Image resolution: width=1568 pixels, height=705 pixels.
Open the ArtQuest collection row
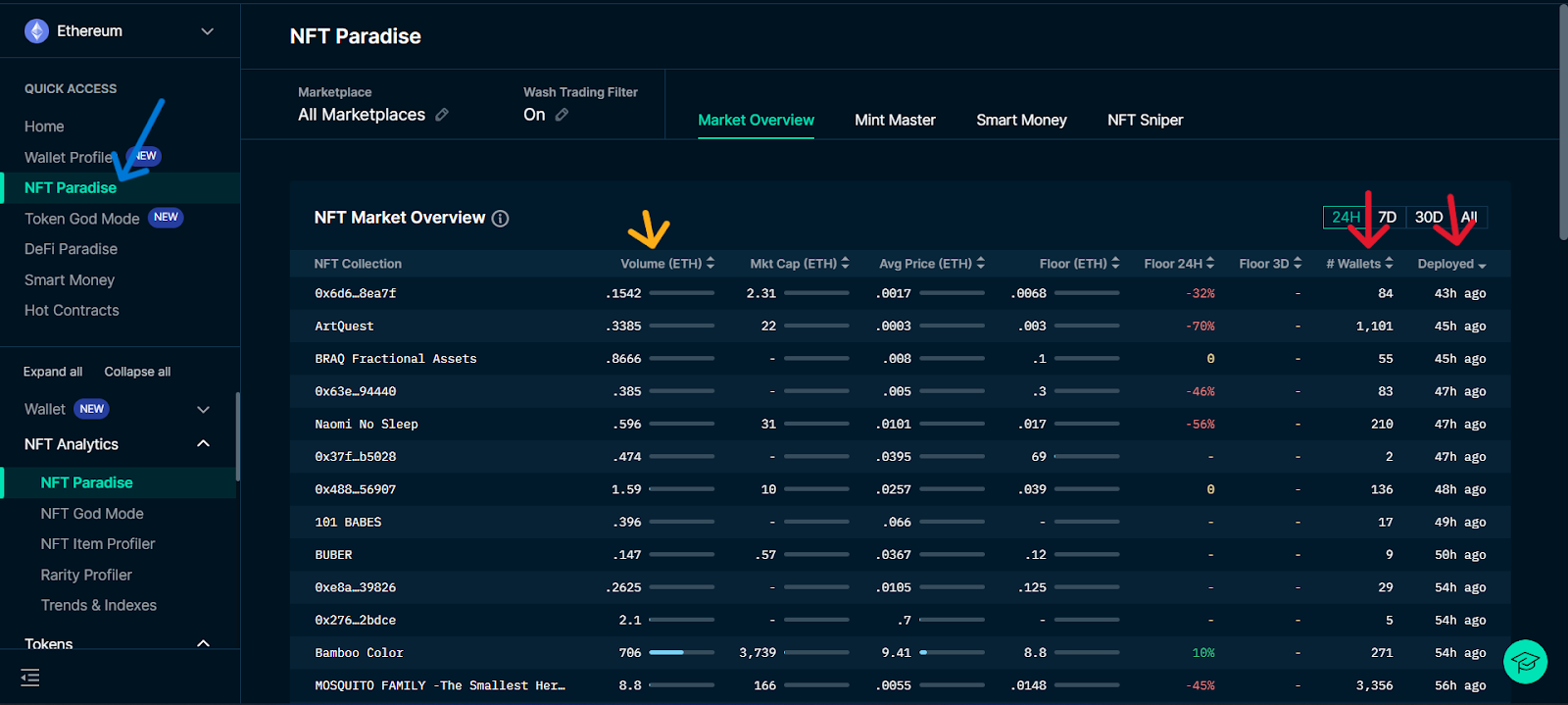pyautogui.click(x=900, y=326)
